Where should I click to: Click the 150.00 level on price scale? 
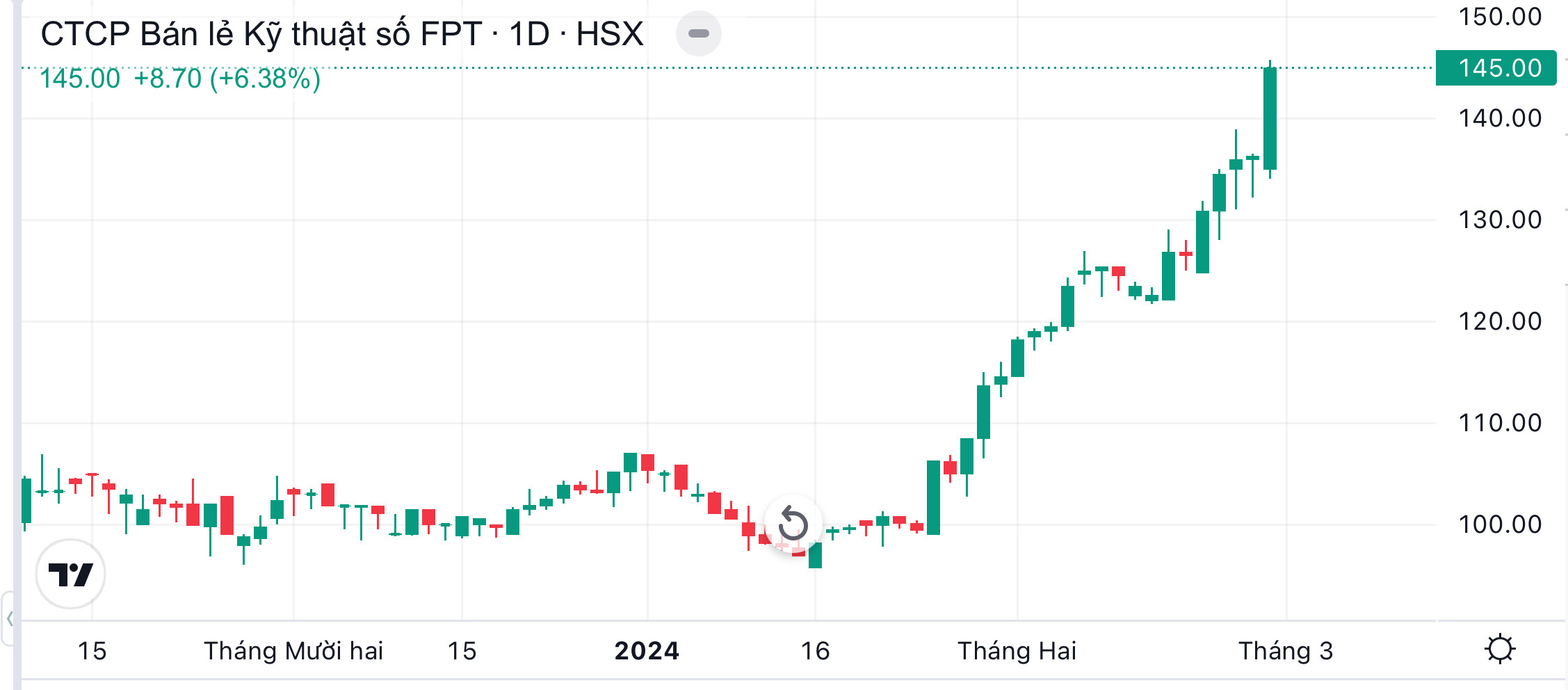[x=1500, y=17]
